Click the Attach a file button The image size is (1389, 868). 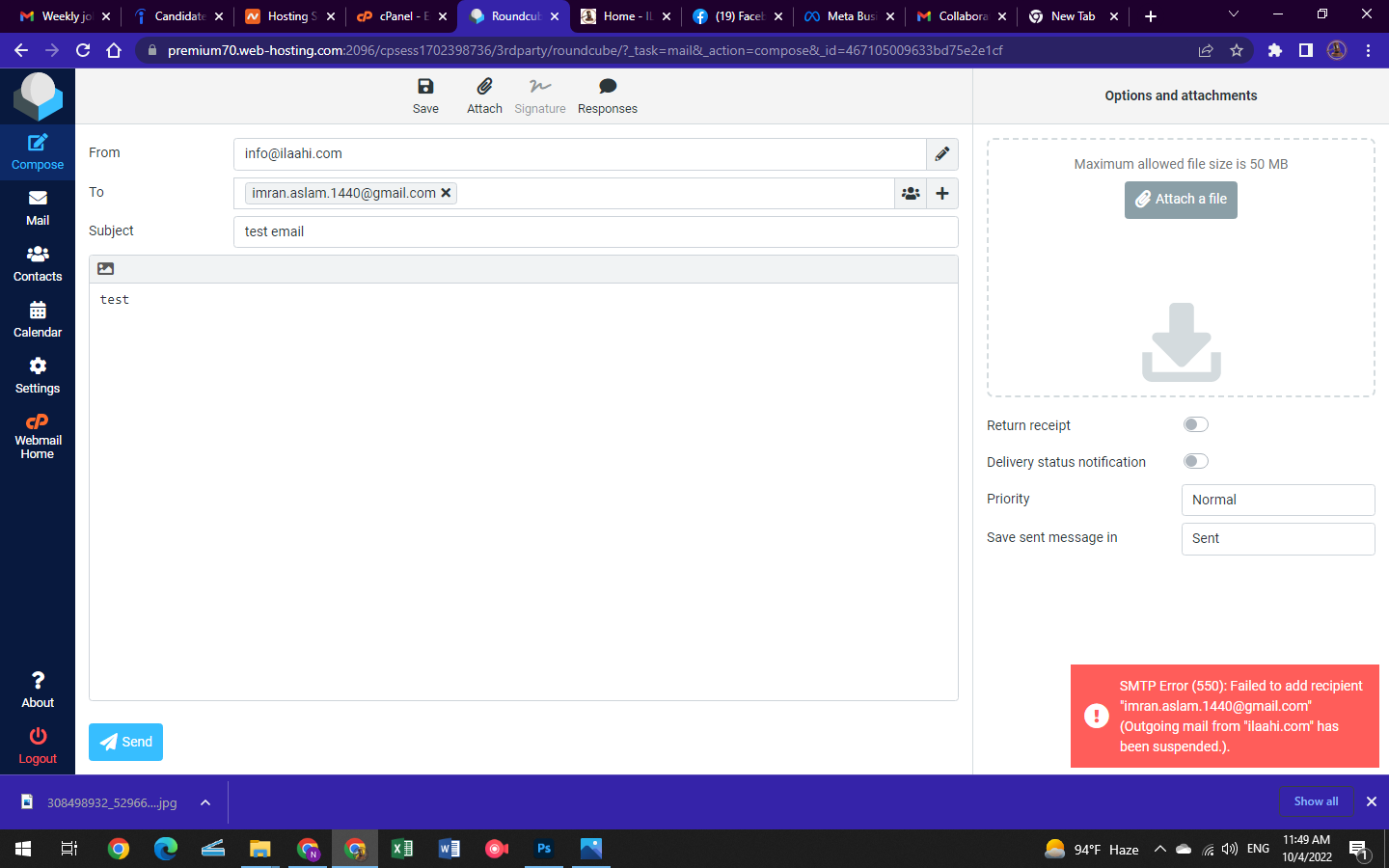point(1181,200)
